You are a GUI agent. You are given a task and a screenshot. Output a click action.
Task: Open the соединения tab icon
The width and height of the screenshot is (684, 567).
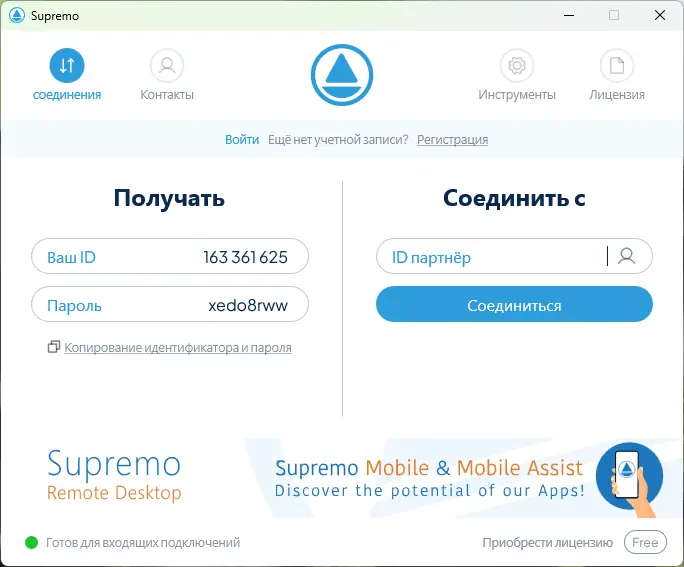pyautogui.click(x=67, y=65)
